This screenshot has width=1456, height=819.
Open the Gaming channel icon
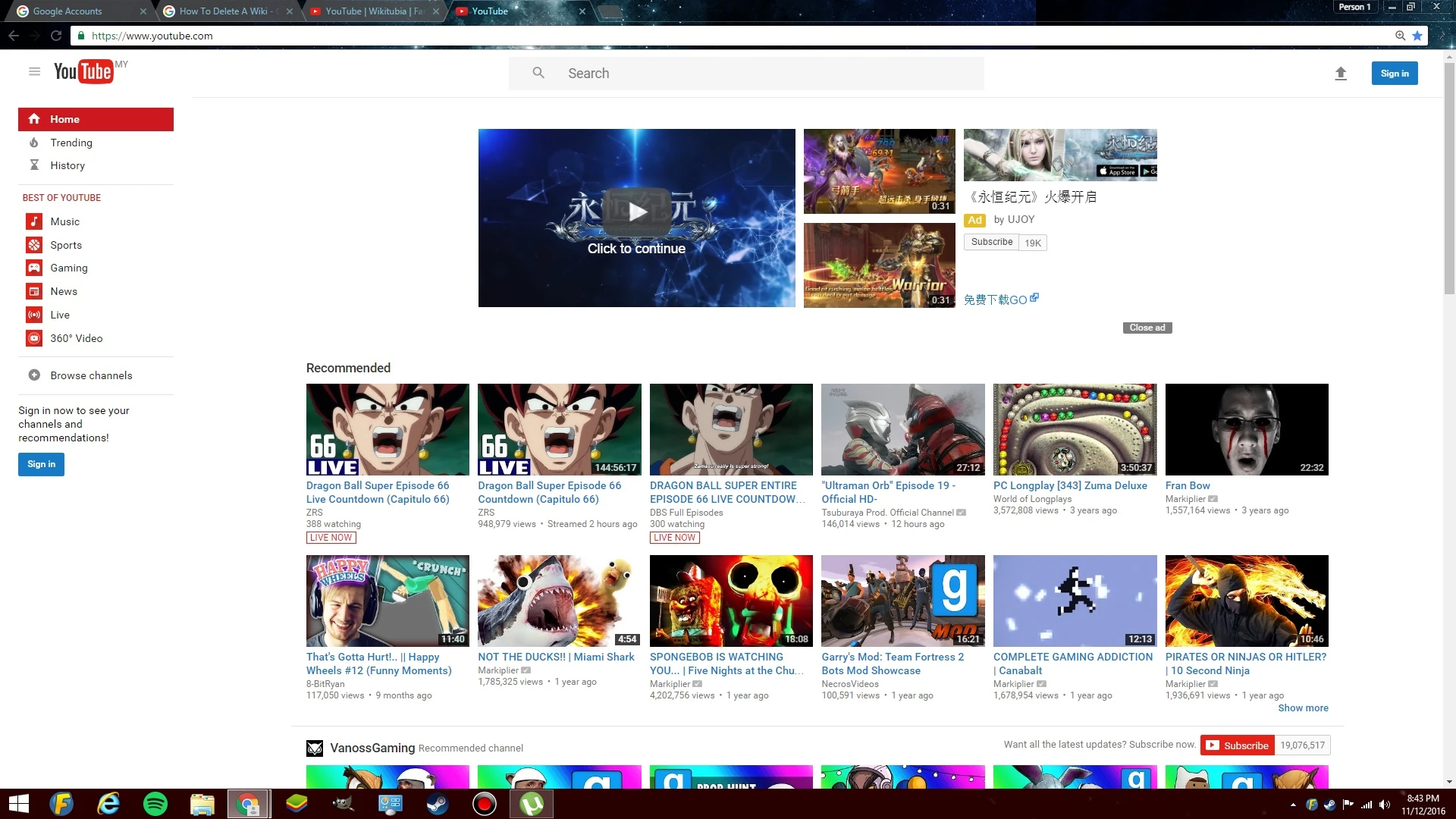[x=34, y=268]
